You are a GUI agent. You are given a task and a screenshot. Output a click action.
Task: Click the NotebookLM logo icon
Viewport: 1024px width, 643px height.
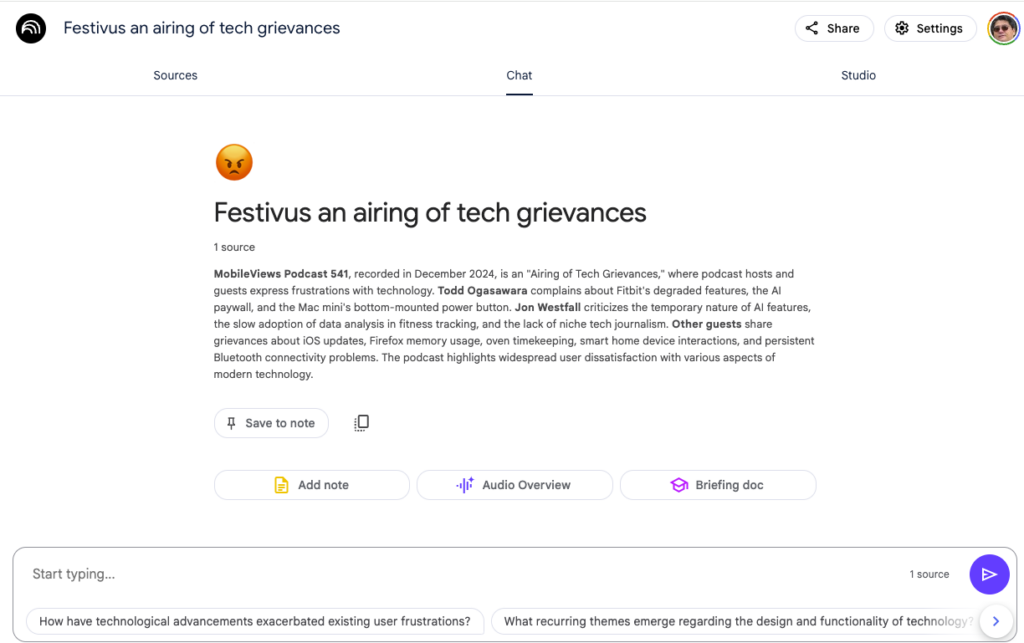[31, 28]
